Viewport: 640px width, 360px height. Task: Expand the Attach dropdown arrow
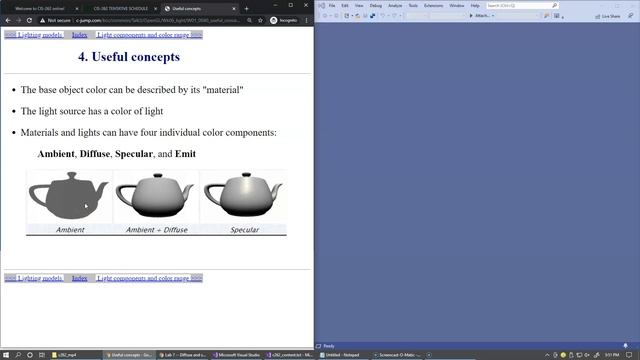[x=493, y=16]
